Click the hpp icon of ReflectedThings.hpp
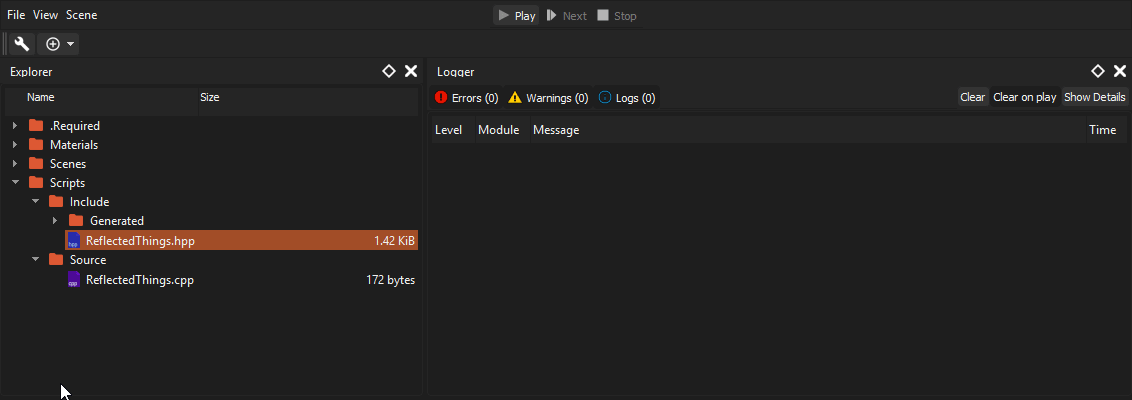This screenshot has width=1132, height=400. [x=73, y=240]
